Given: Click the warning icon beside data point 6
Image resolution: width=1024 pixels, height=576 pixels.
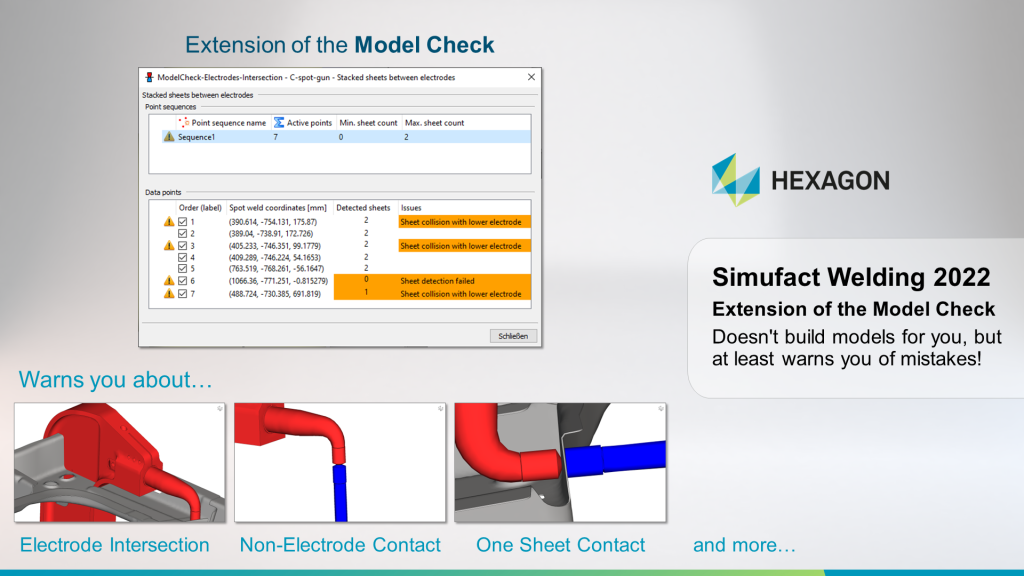Looking at the screenshot, I should pyautogui.click(x=166, y=281).
